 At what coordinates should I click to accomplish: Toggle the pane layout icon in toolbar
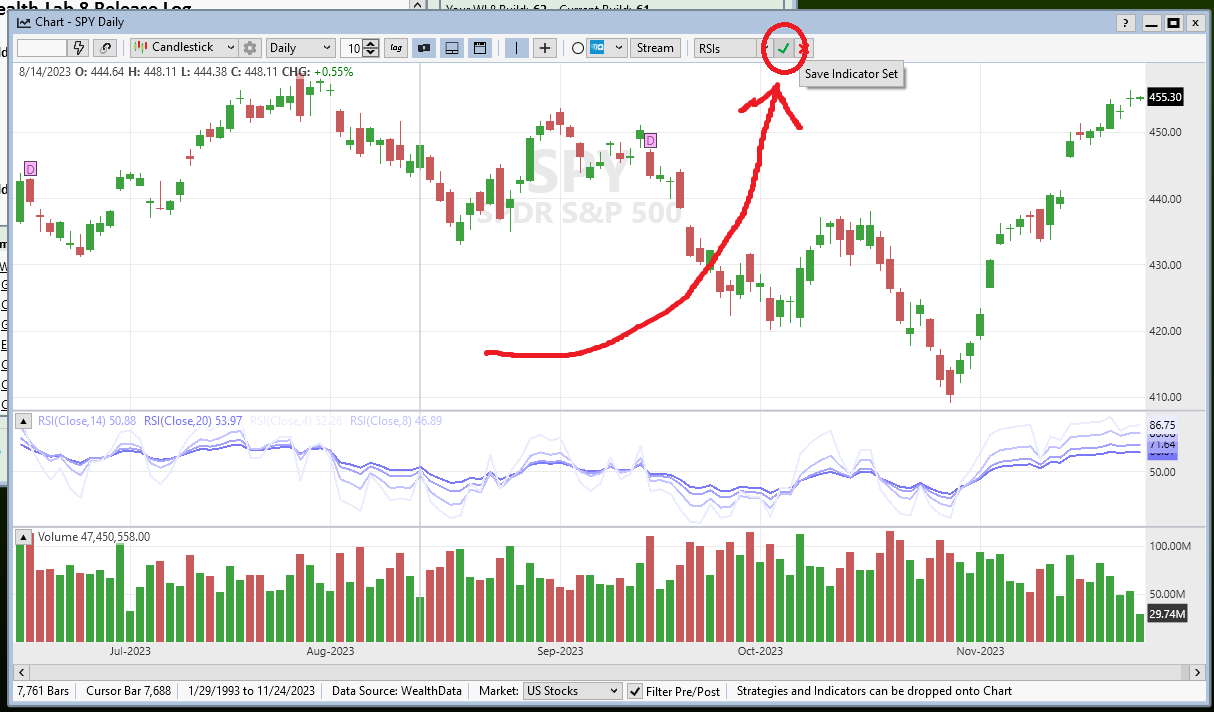coord(451,47)
